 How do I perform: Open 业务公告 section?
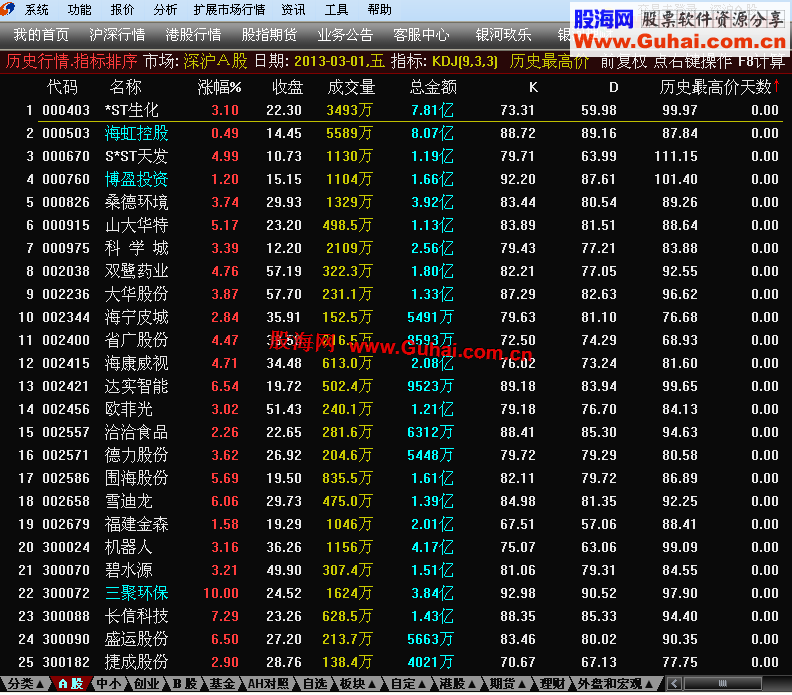[x=345, y=35]
